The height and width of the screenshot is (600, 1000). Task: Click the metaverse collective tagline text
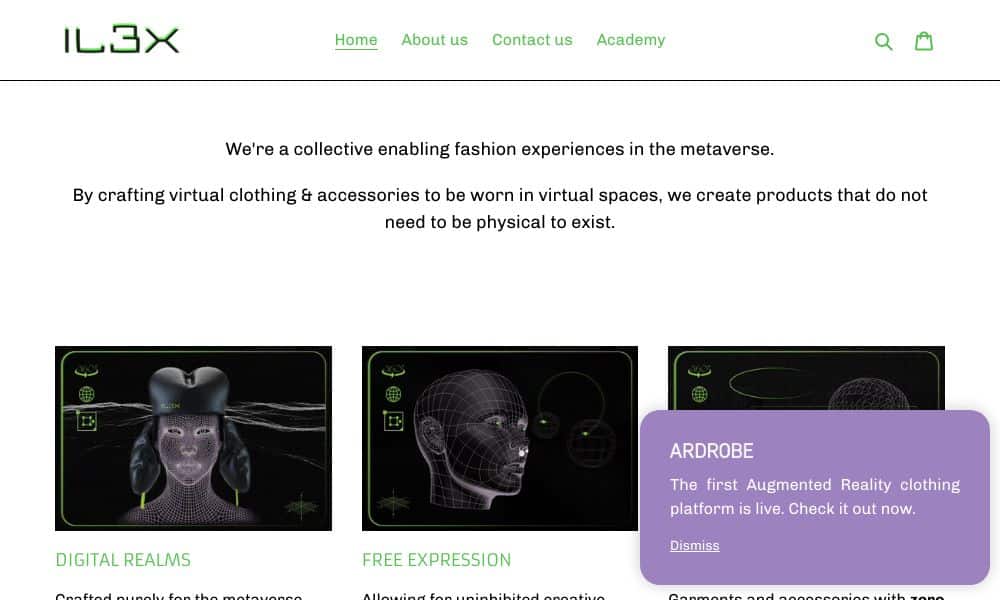tap(500, 149)
